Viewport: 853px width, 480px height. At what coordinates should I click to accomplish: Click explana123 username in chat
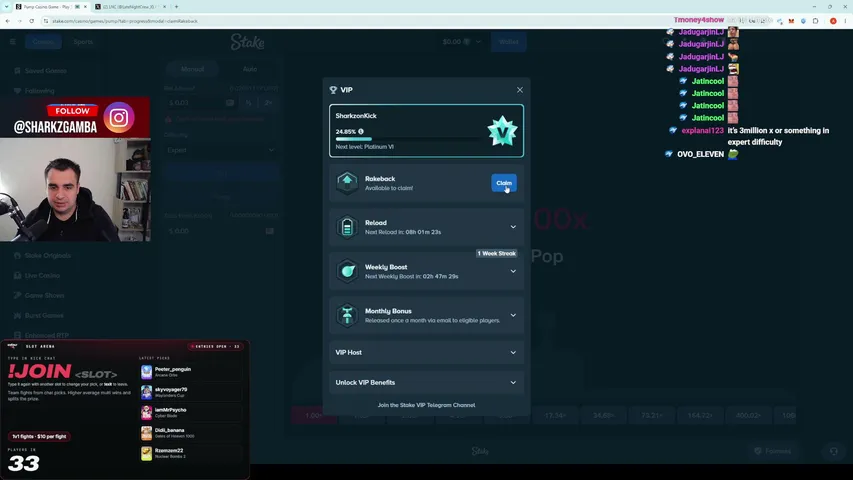pyautogui.click(x=702, y=131)
